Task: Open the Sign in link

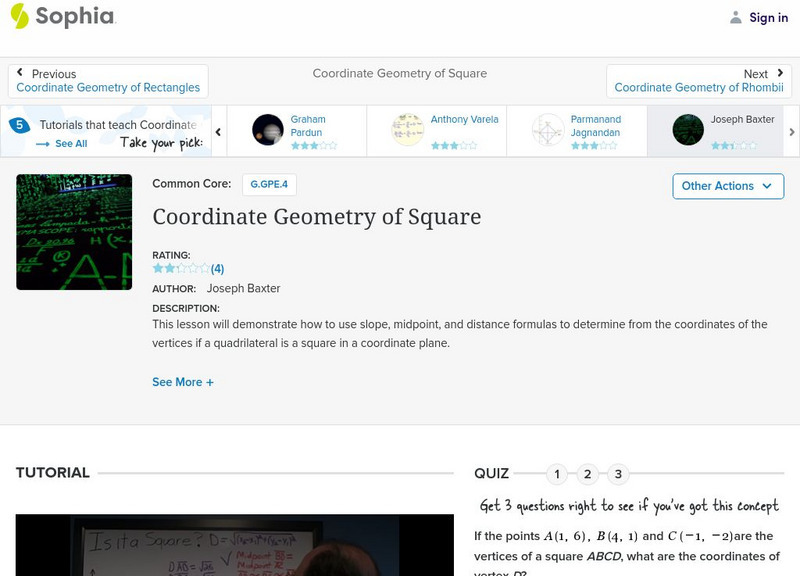Action: pyautogui.click(x=768, y=17)
